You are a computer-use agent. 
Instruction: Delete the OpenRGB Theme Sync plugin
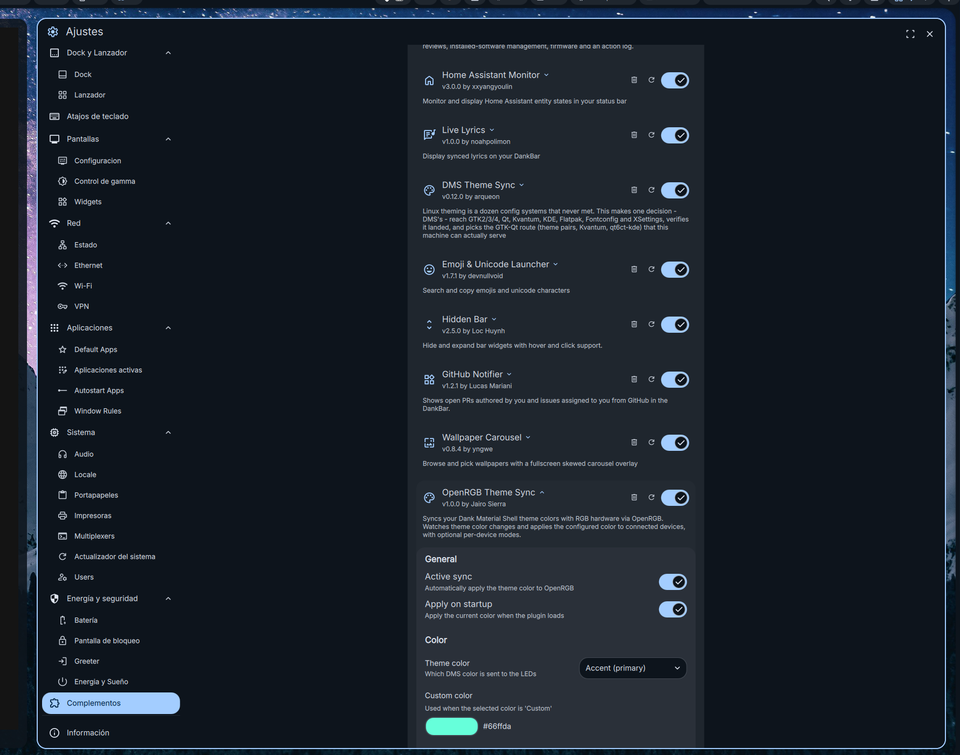point(634,498)
